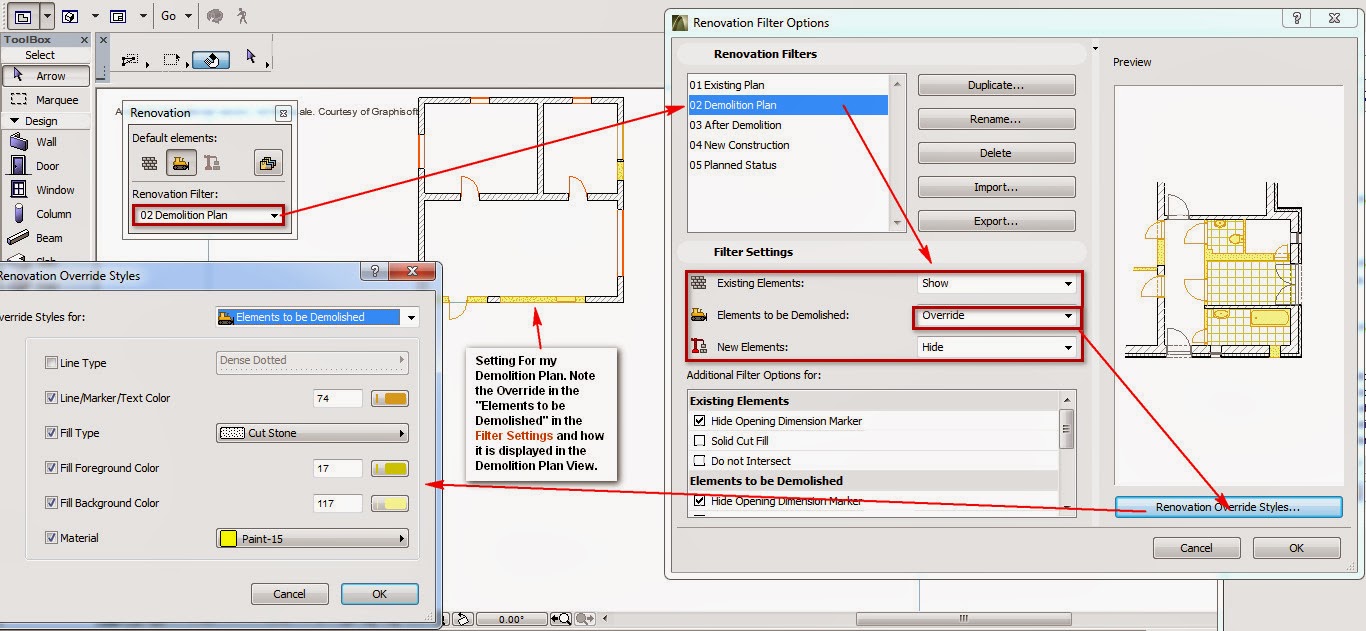The width and height of the screenshot is (1366, 631).
Task: Select the Door tool
Action: (x=45, y=165)
